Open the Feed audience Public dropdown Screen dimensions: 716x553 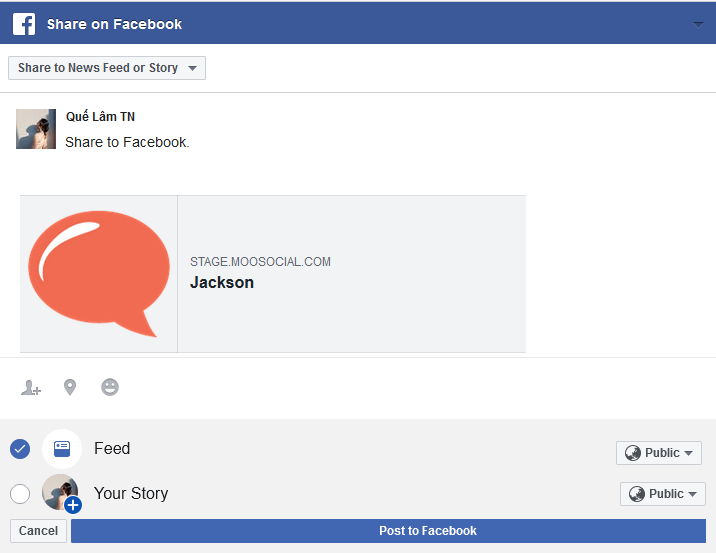[658, 453]
